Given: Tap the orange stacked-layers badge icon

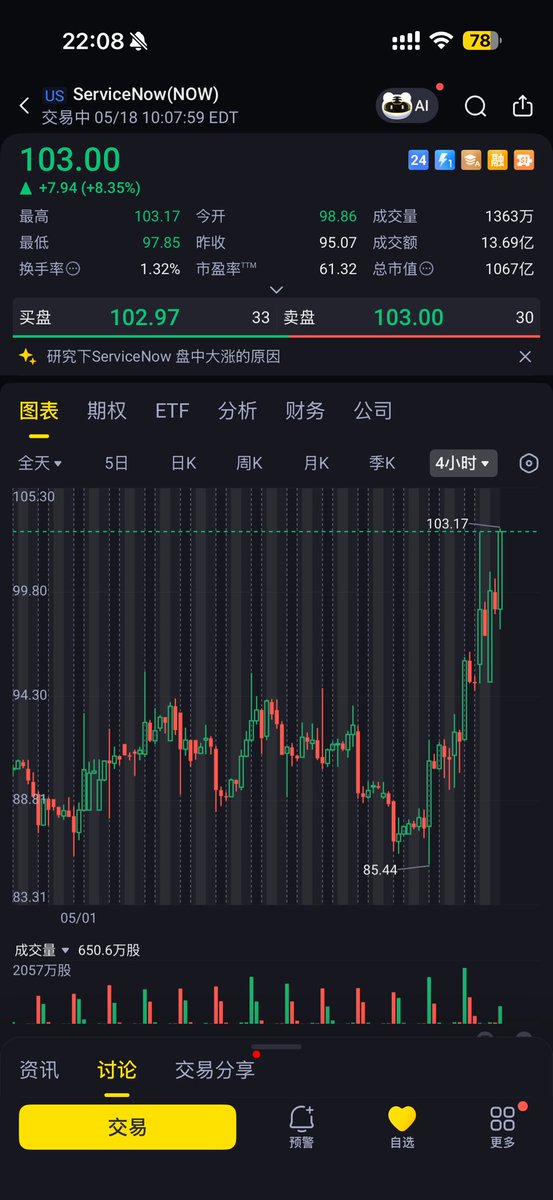Looking at the screenshot, I should [x=471, y=160].
